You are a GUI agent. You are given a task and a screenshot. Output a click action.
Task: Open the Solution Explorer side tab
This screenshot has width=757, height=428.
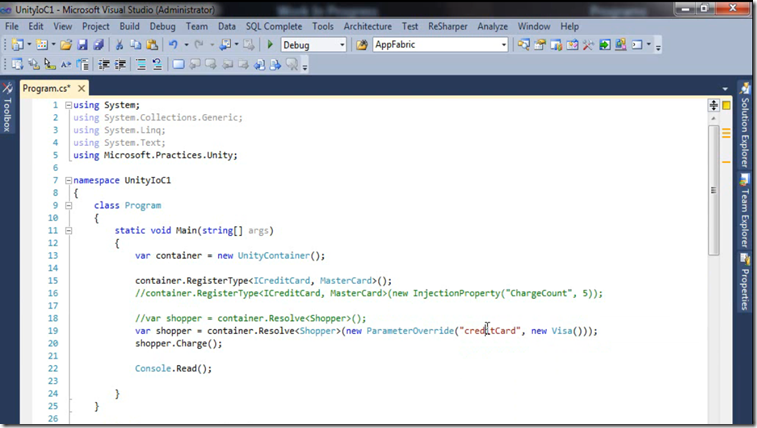tap(744, 125)
